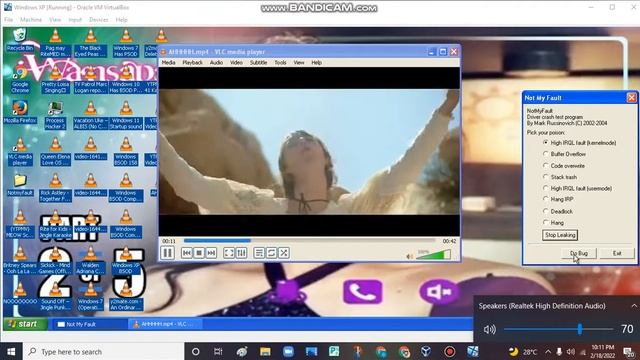Viewport: 640px width, 360px height.
Task: Open Task View on host taskbar
Action: pos(218,351)
